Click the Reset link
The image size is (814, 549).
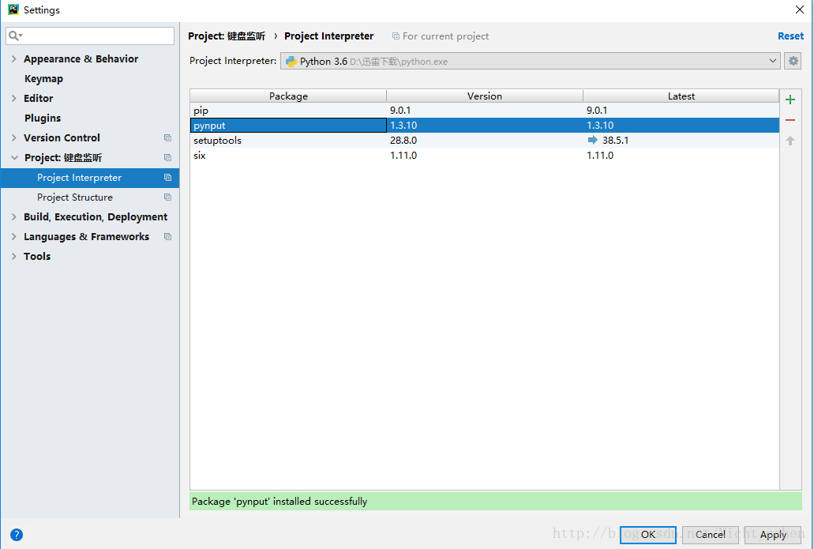tap(790, 36)
